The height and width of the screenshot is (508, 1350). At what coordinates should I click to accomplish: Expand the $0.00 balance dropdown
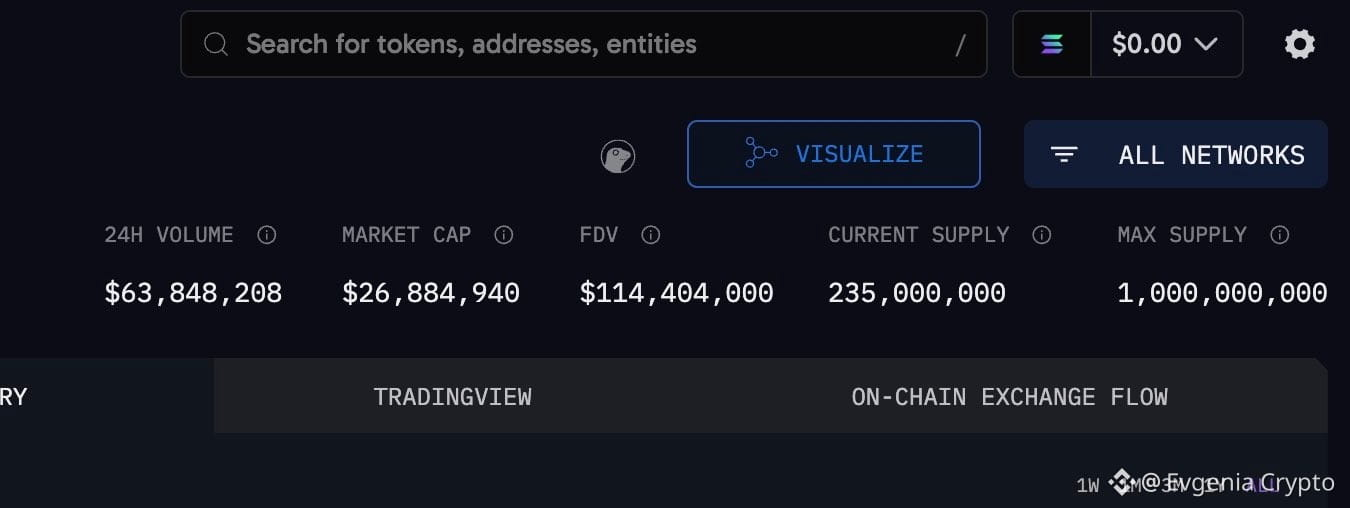1166,44
